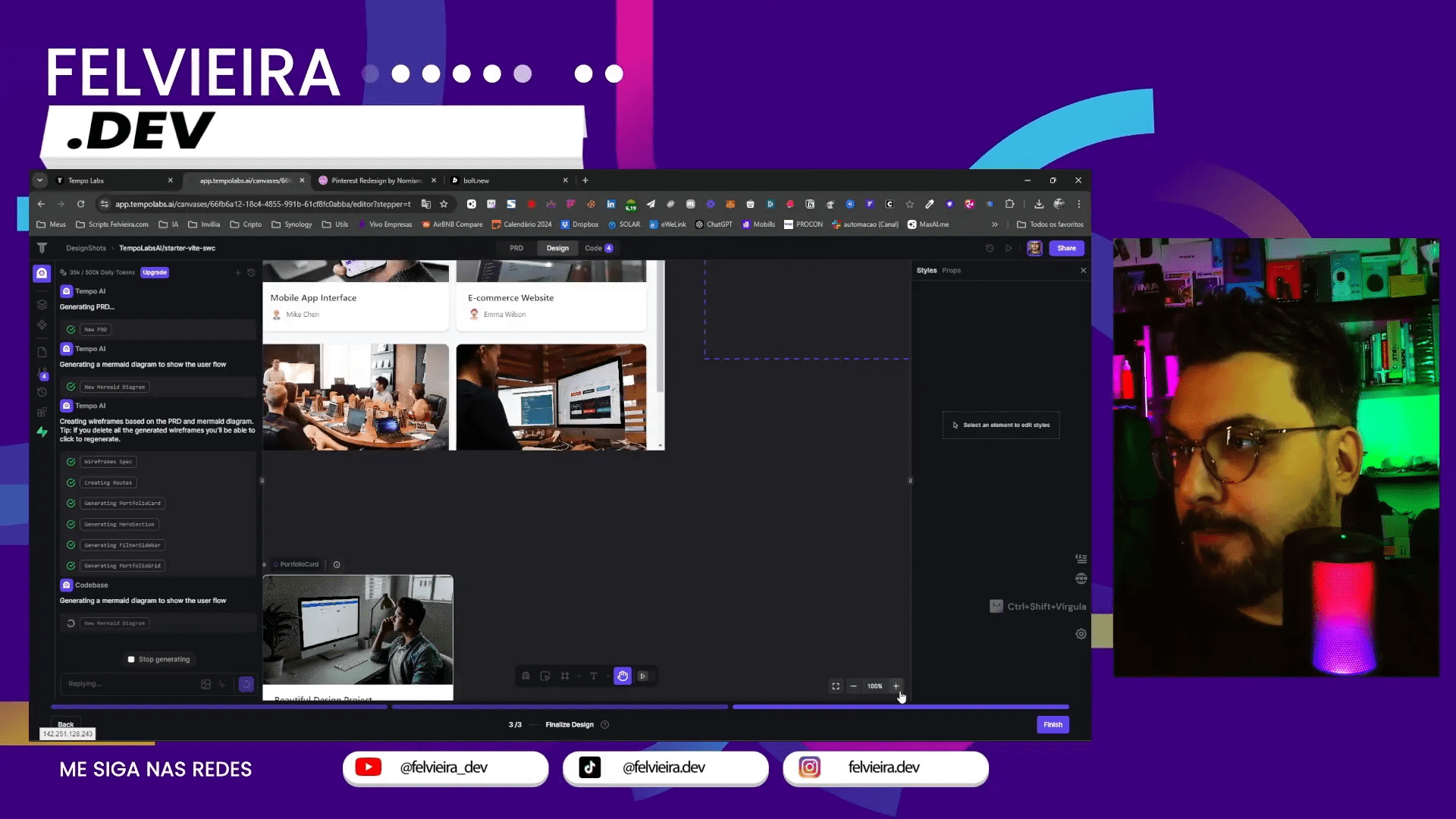Select the text tool in canvas toolbar
Image resolution: width=1456 pixels, height=819 pixels.
pyautogui.click(x=593, y=676)
